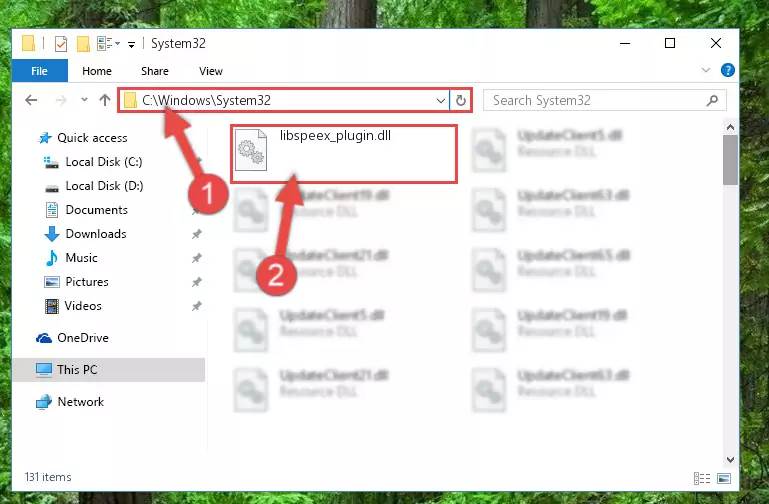Image resolution: width=769 pixels, height=504 pixels.
Task: Expand the address bar history dropdown
Action: 440,101
